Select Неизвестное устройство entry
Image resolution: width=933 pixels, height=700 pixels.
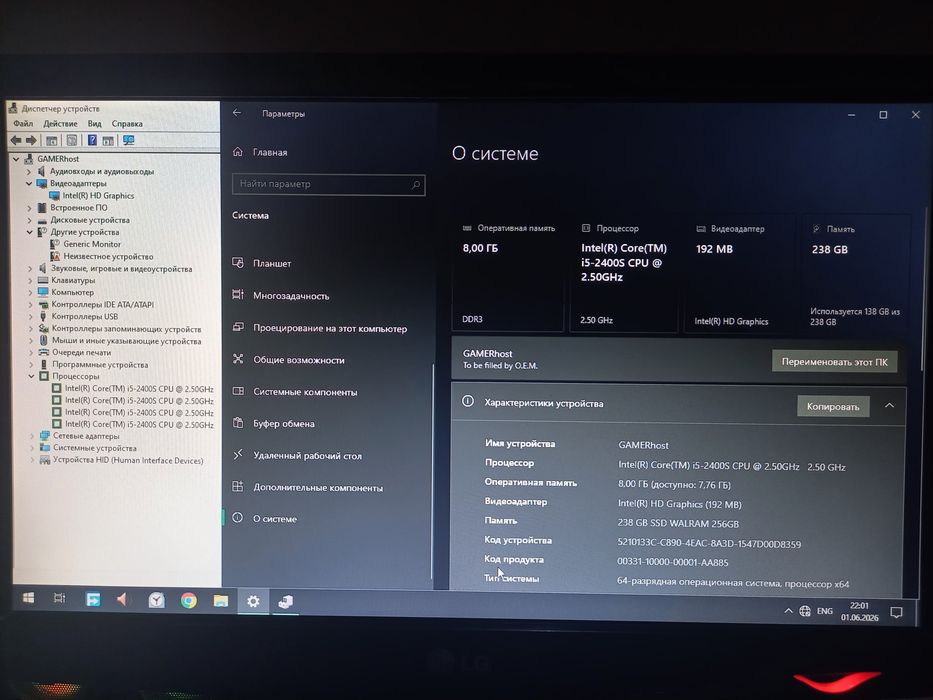108,257
